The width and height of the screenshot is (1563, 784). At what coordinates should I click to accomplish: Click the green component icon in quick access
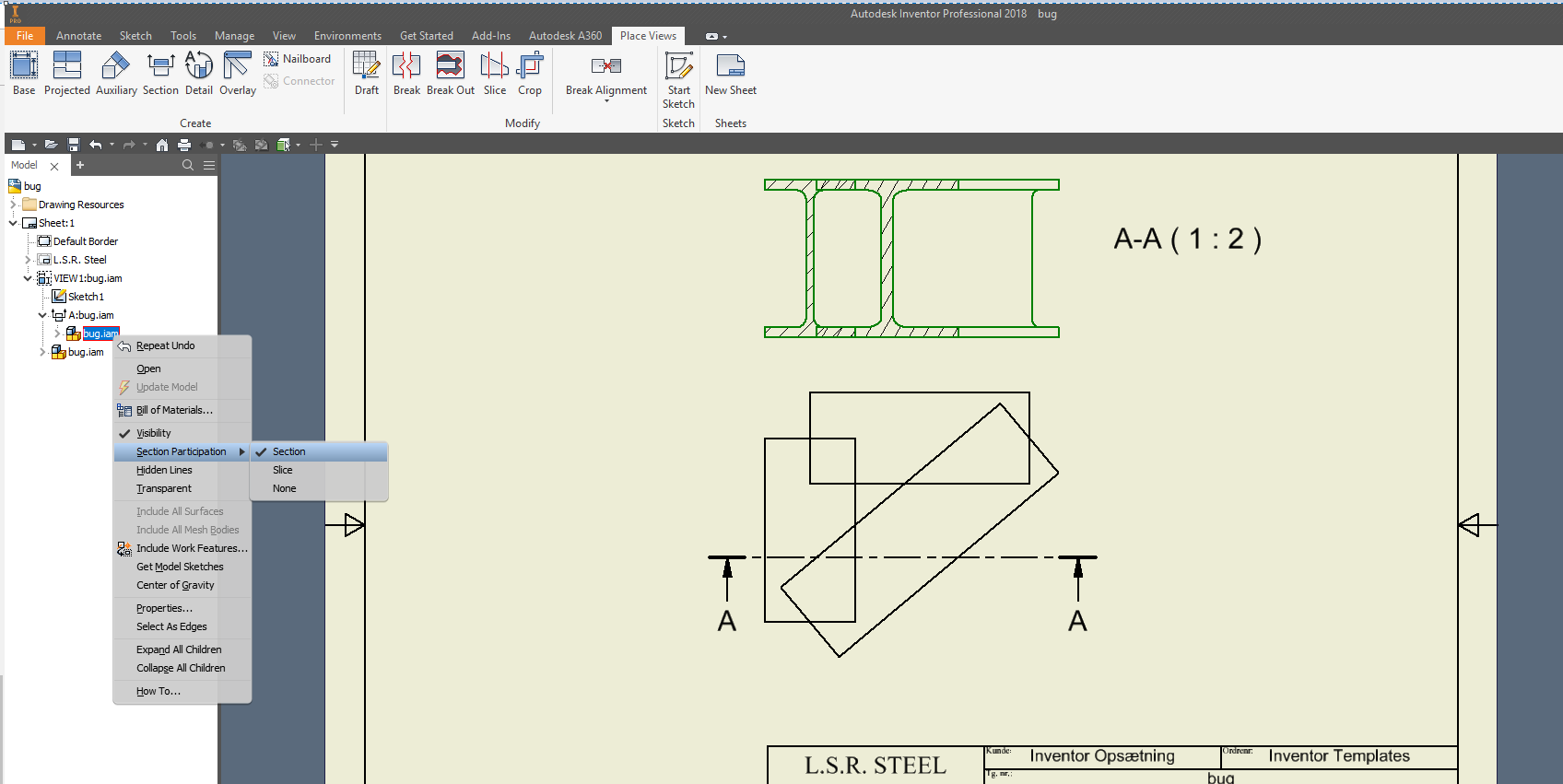point(284,145)
